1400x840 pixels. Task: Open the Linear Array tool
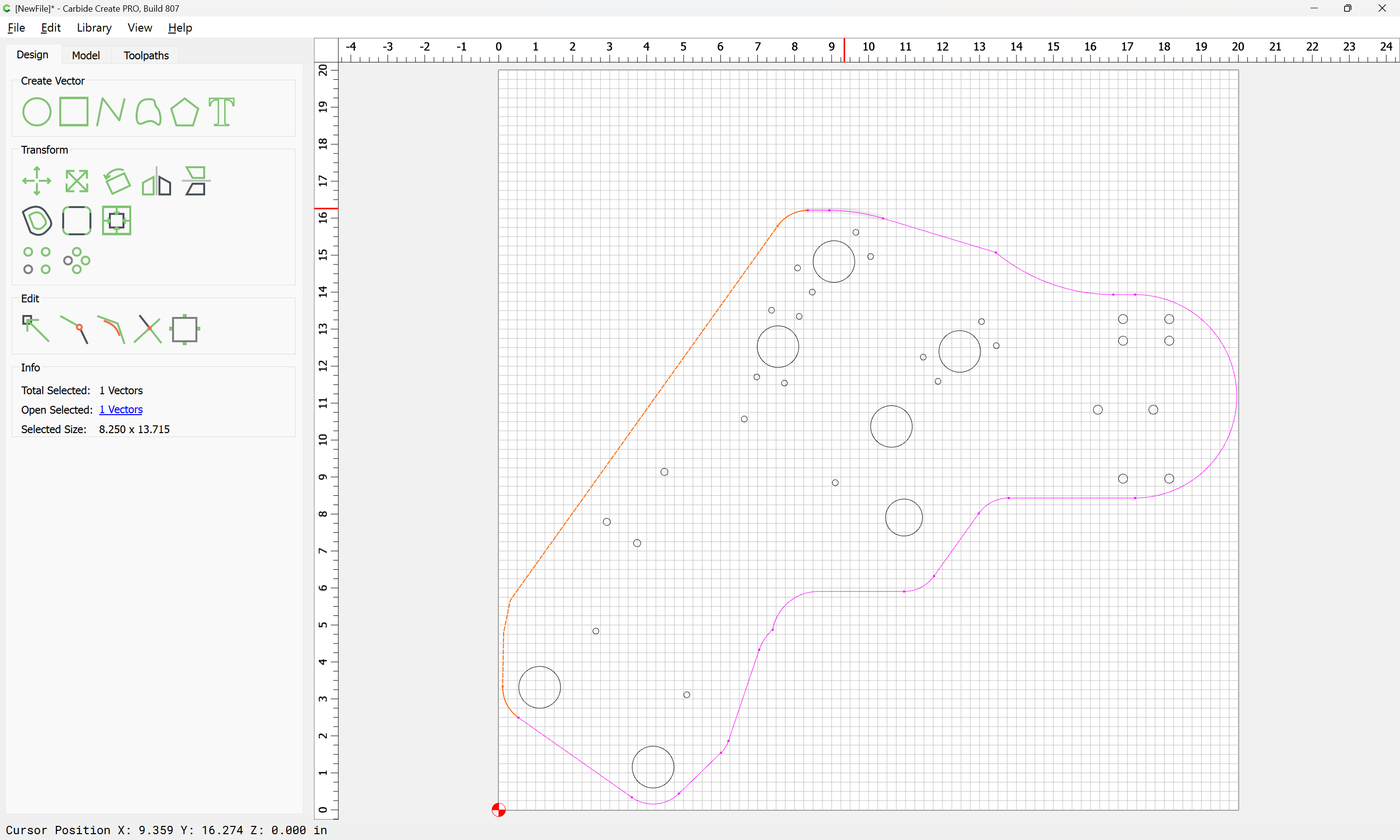tap(37, 261)
